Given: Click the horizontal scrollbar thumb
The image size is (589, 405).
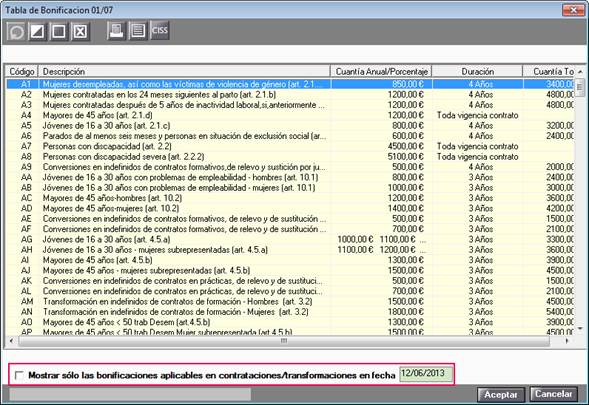Looking at the screenshot, I should pyautogui.click(x=284, y=341).
